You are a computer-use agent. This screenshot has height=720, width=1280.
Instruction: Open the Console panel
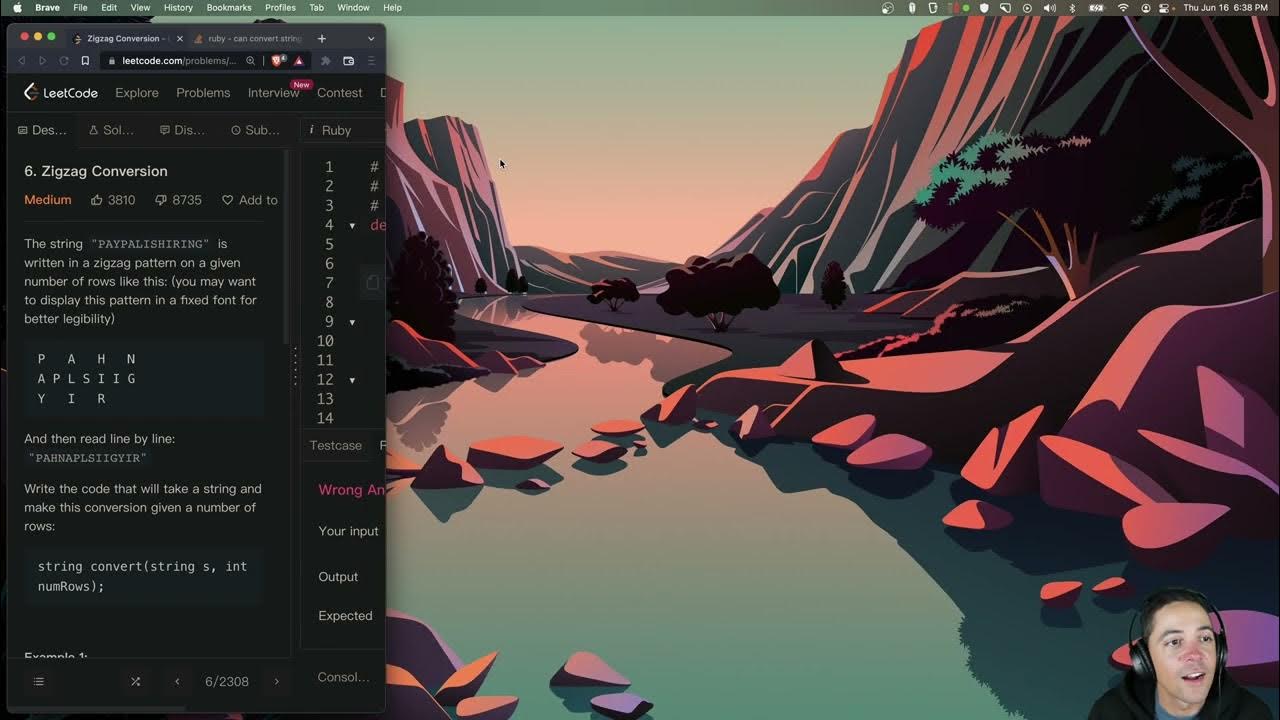click(x=344, y=677)
